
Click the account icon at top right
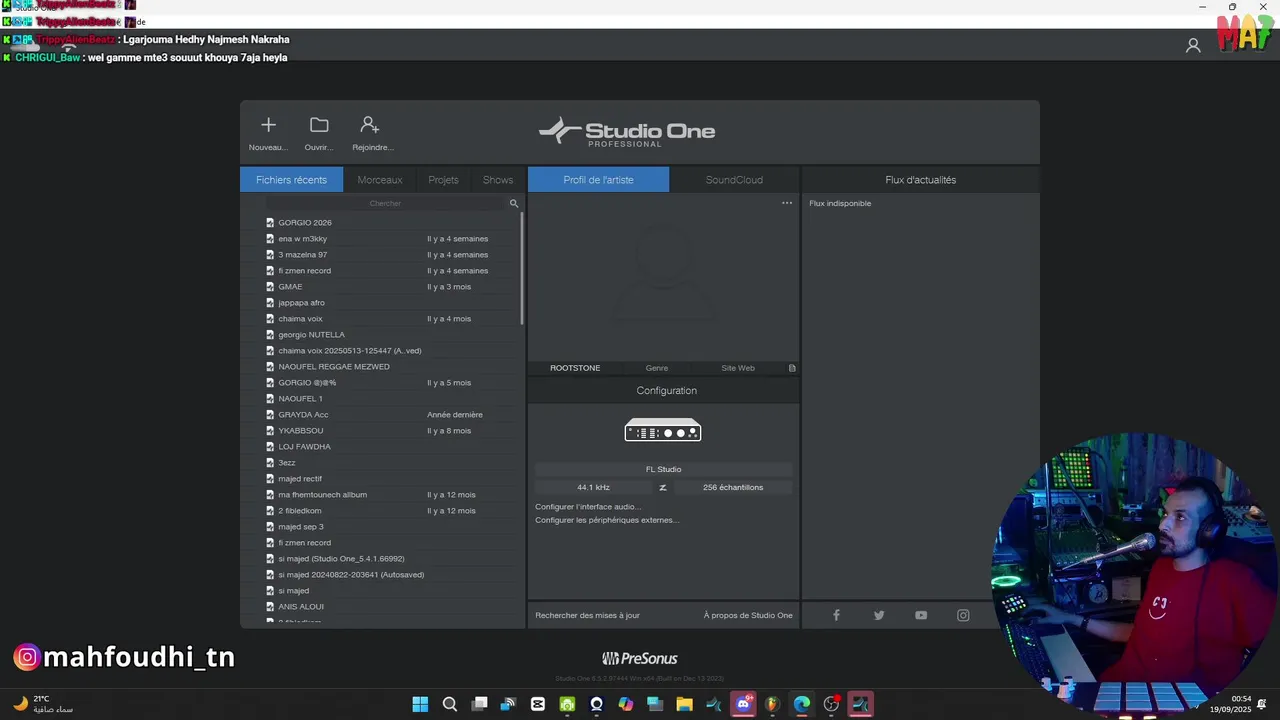[x=1193, y=45]
